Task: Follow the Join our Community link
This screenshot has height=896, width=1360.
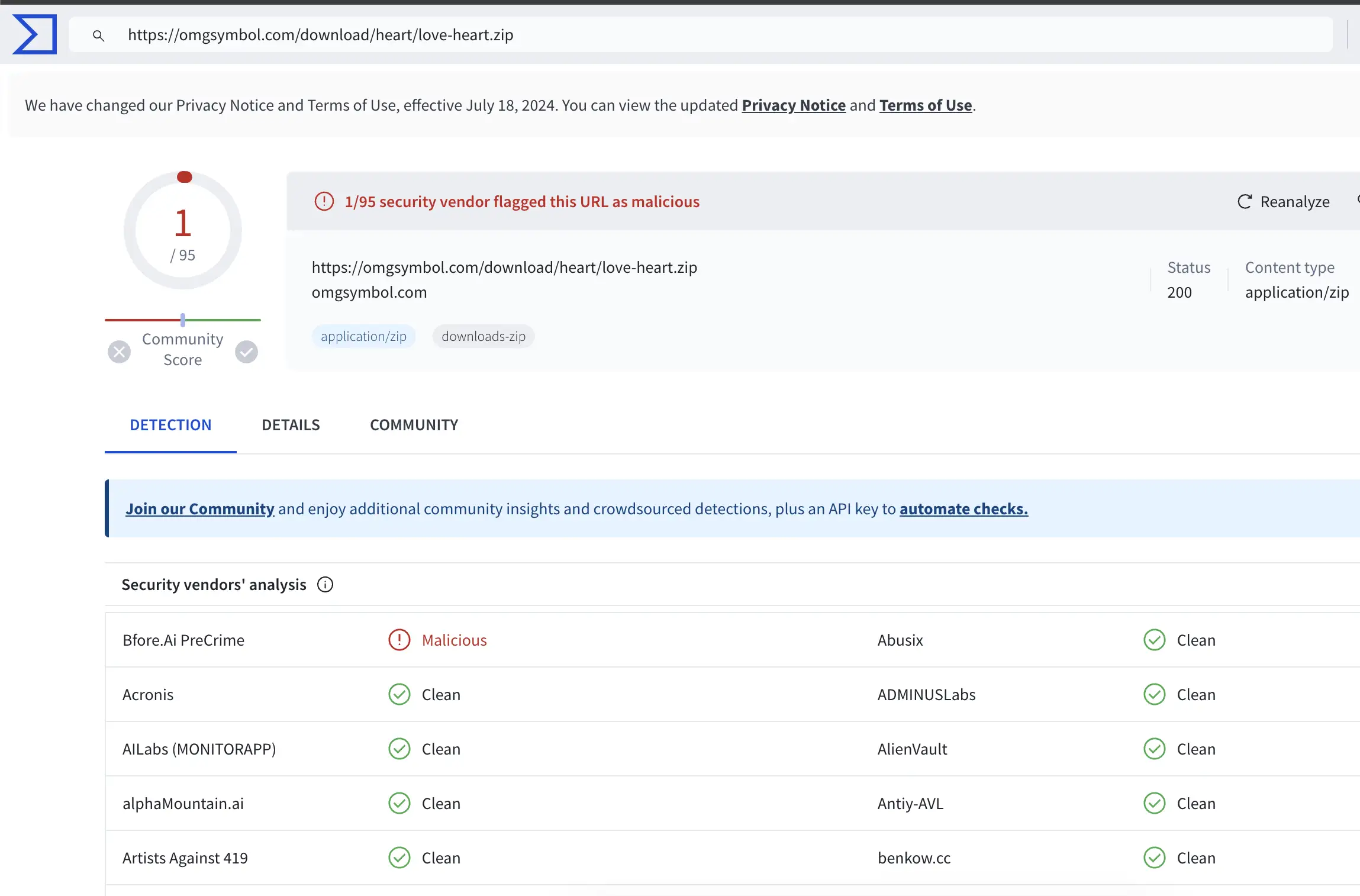Action: tap(199, 509)
